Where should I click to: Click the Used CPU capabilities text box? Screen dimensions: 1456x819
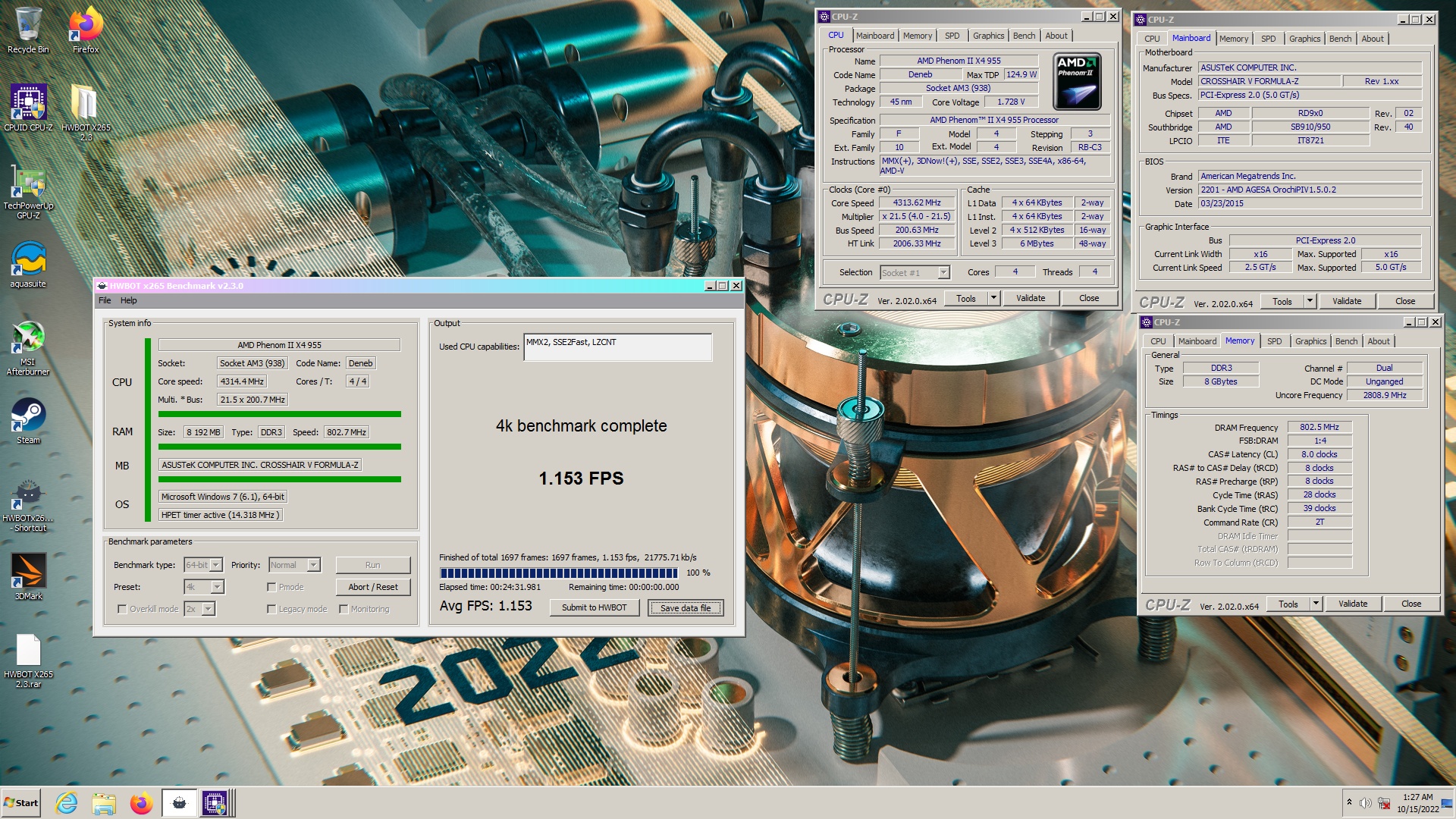tap(617, 347)
